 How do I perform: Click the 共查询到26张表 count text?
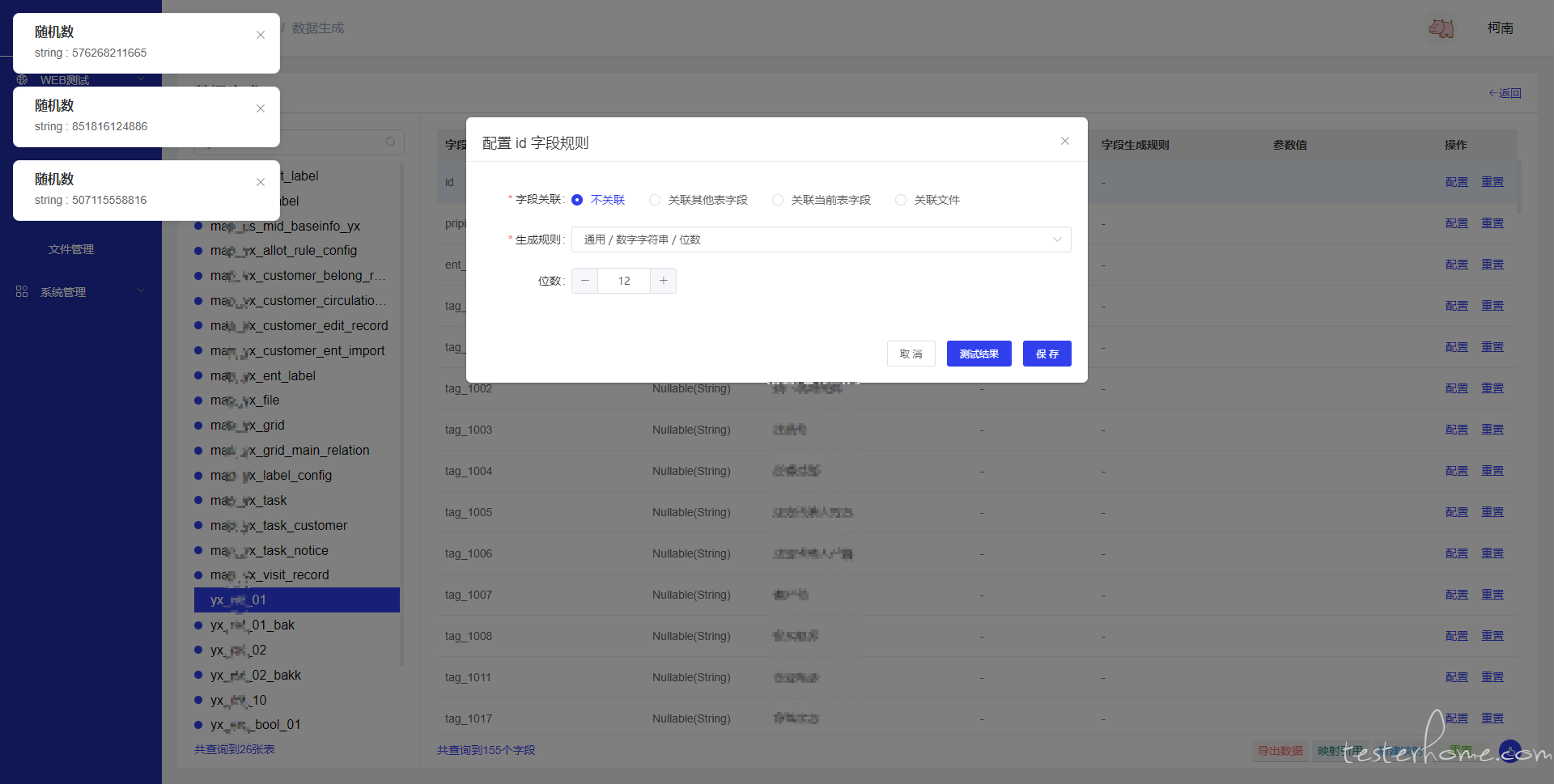click(235, 749)
